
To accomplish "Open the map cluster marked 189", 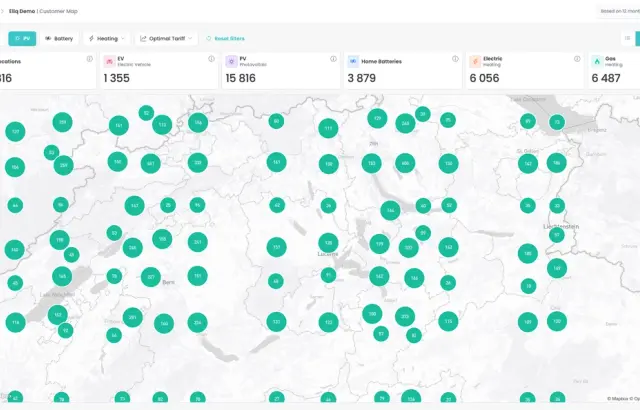I will coord(528,322).
